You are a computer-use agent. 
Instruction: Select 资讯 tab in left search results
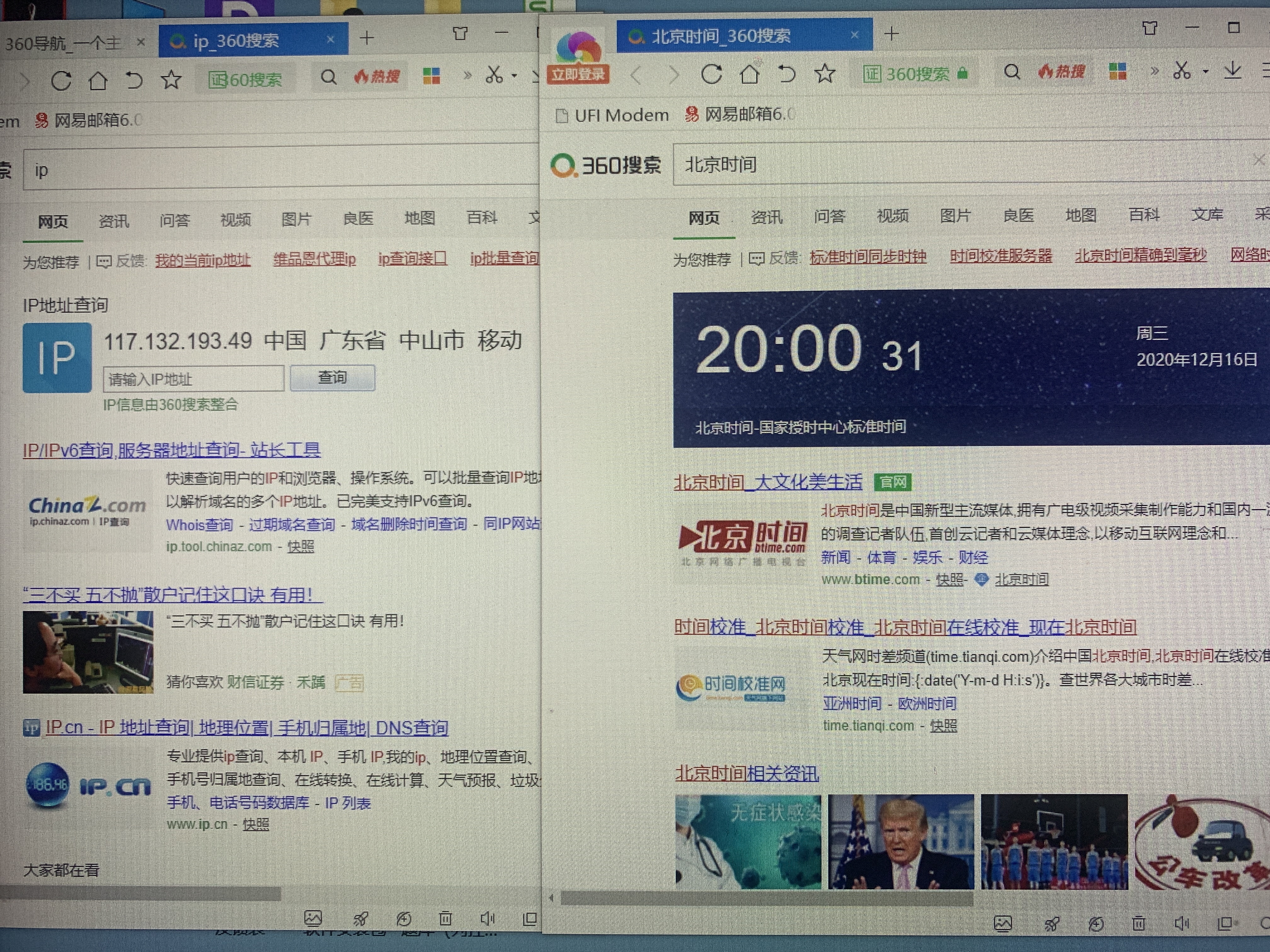(114, 221)
